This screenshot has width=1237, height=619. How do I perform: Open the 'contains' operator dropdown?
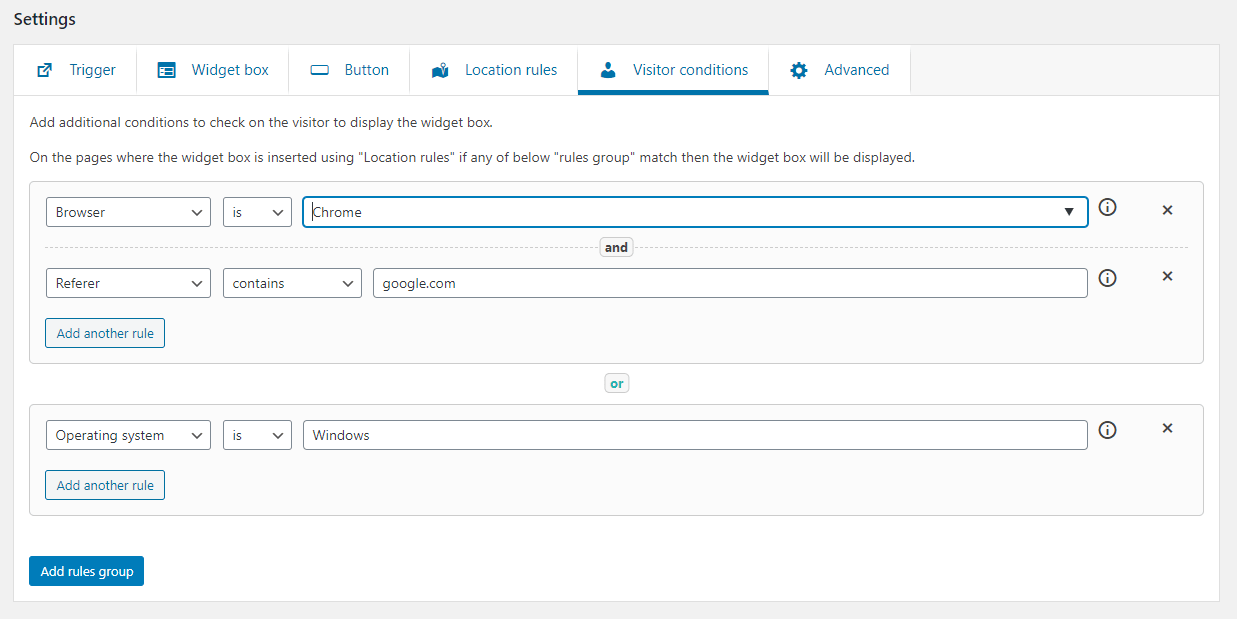coord(292,283)
